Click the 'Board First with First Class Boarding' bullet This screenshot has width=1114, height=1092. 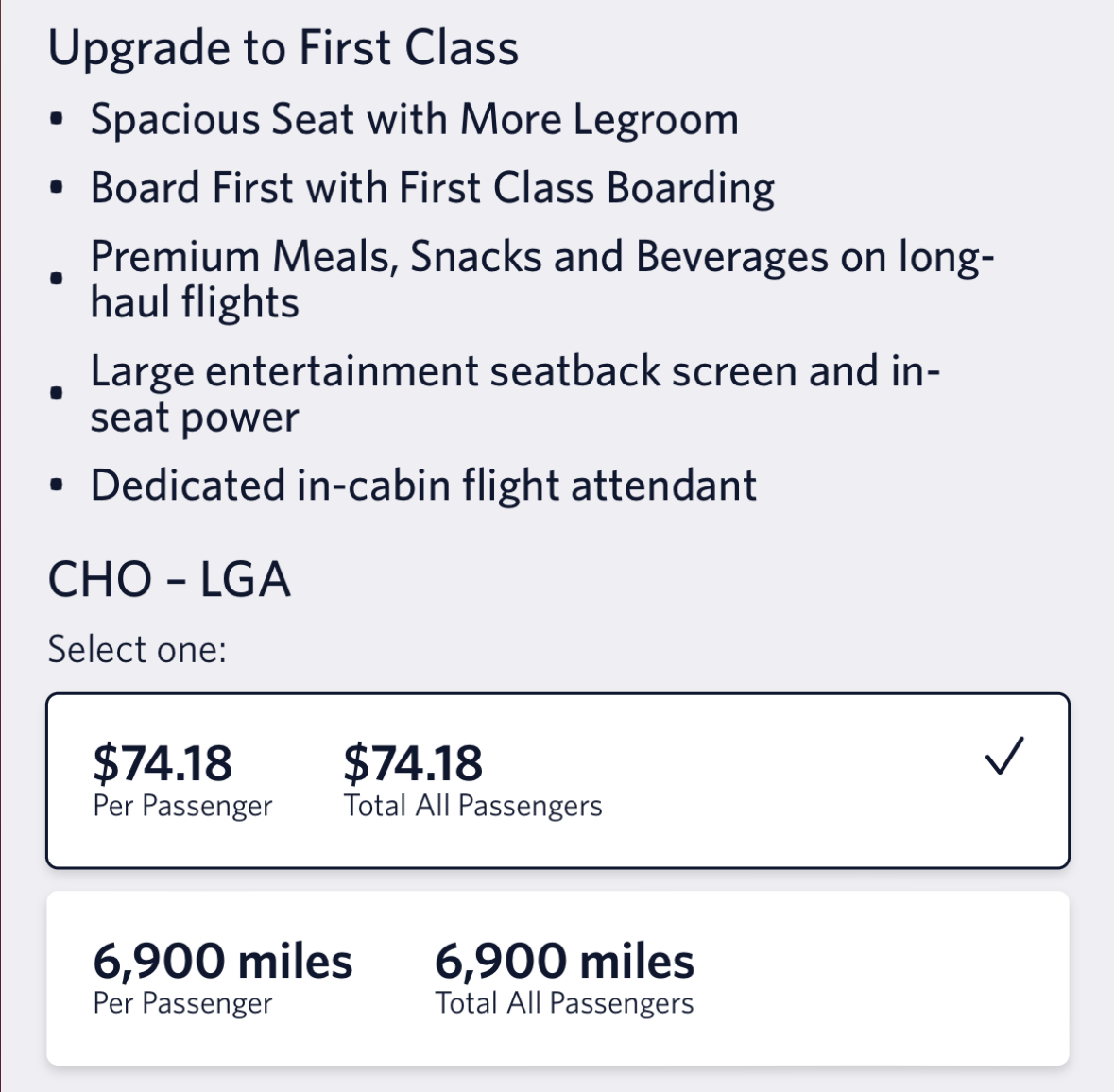click(x=431, y=187)
